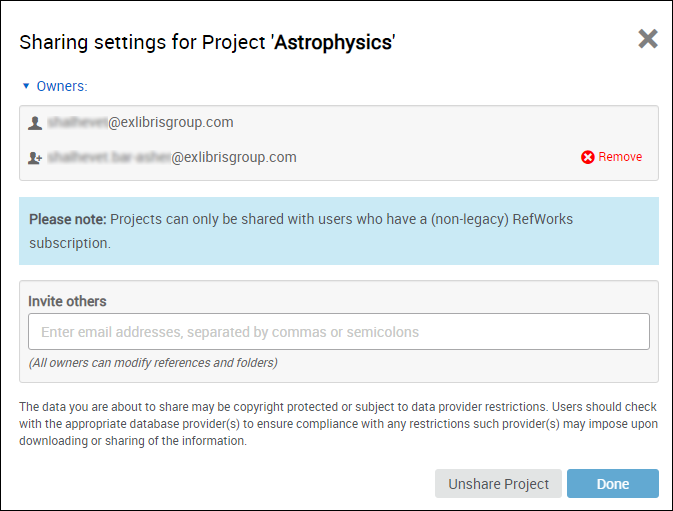Screen dimensions: 673x511
Task: Click the invited owner's person-plus icon
Action: pyautogui.click(x=35, y=158)
